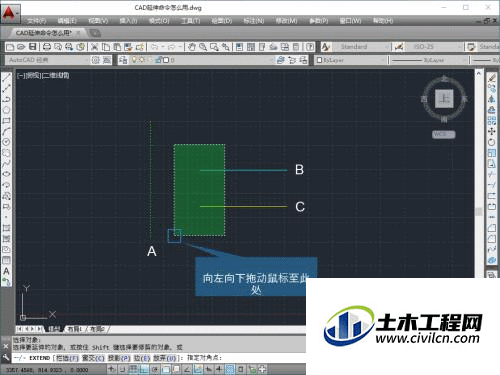Select the Rectangle draw tool
Screen dimensions: 500x375
coord(6,121)
